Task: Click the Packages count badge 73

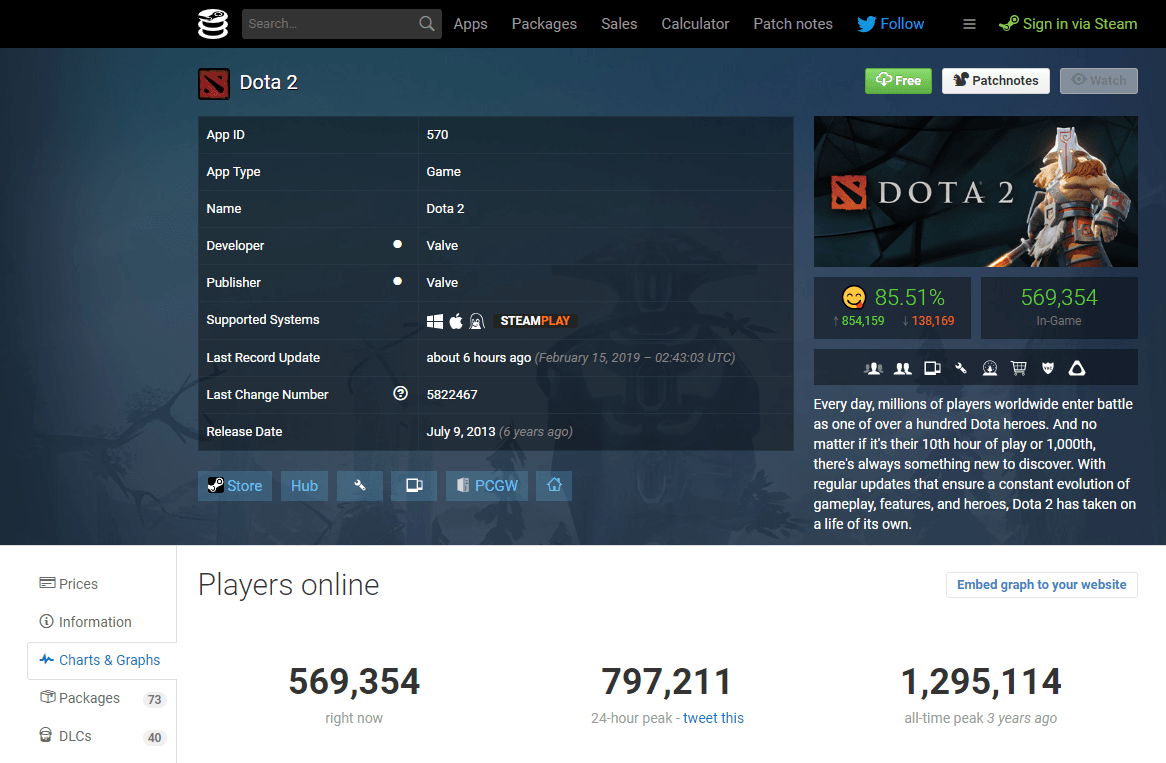Action: [x=154, y=699]
